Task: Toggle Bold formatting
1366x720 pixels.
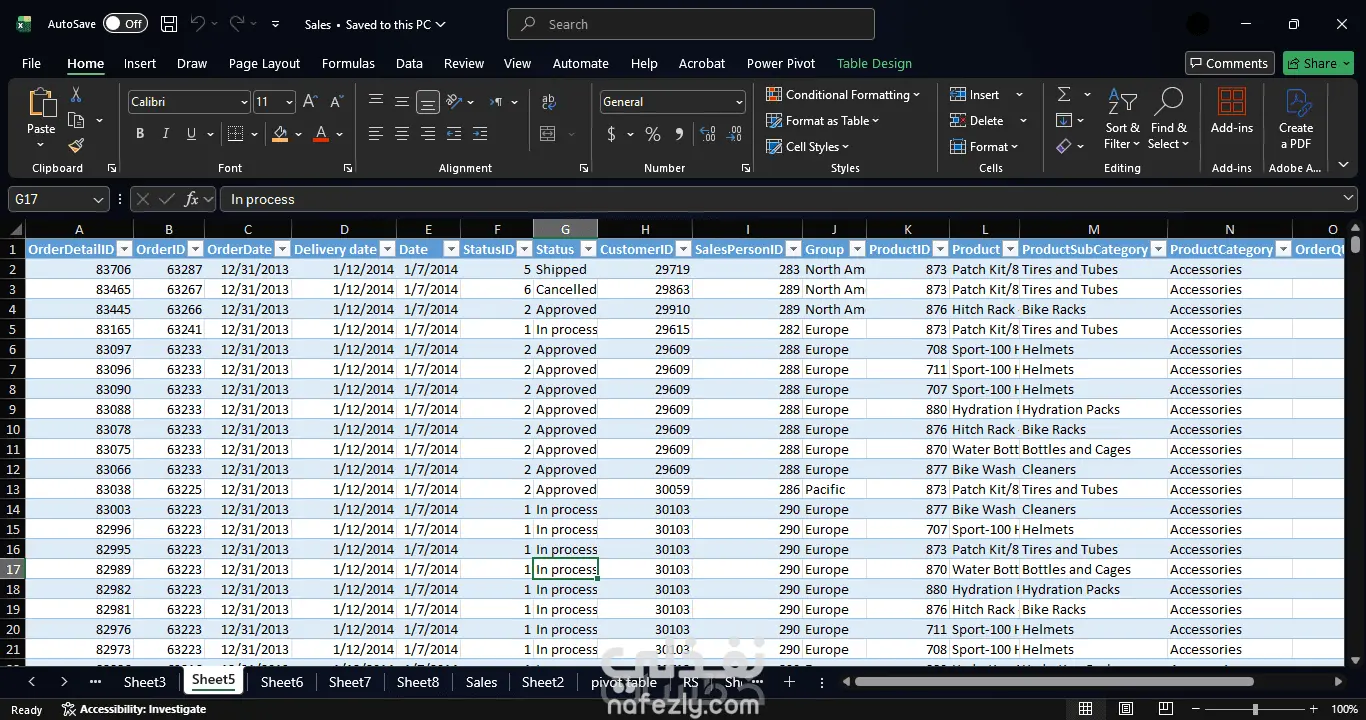Action: point(140,134)
